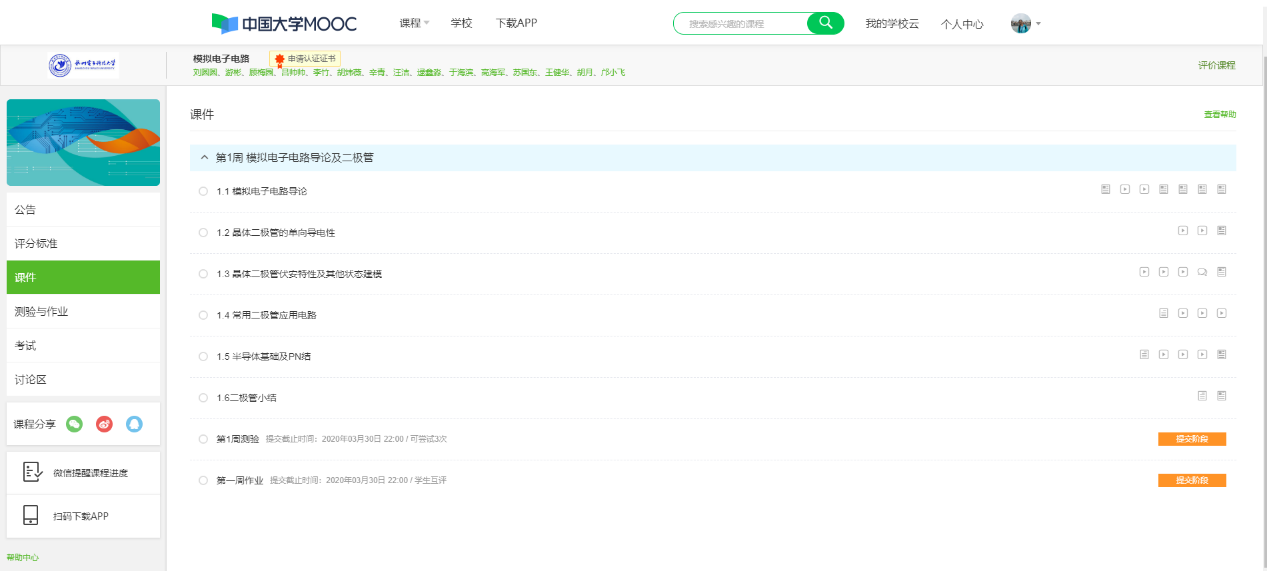Screen dimensions: 1267x571
Task: Select the 课件 sidebar item
Action: coord(83,277)
